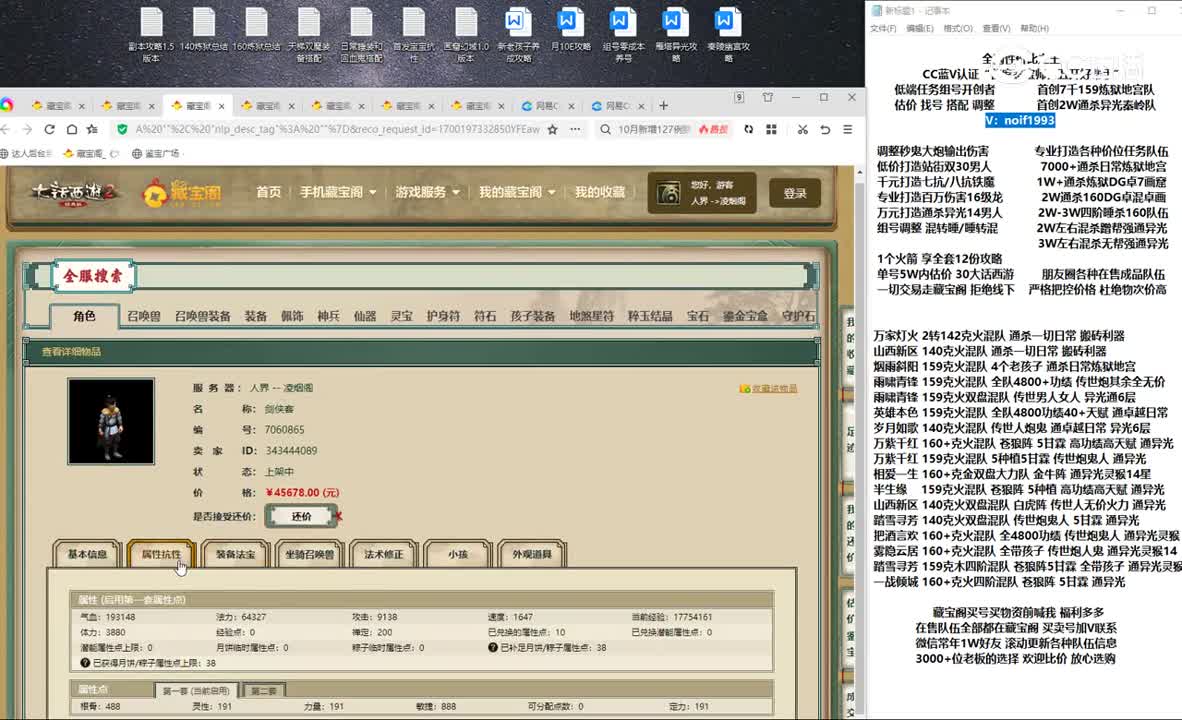Open desktop file 副本攻略1.5版本
1182x720 pixels.
(151, 34)
